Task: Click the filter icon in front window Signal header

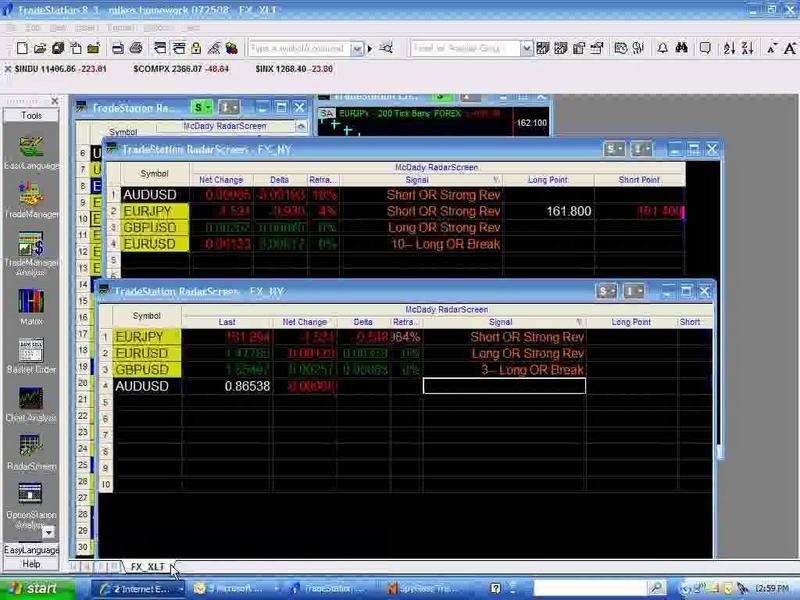Action: [x=579, y=322]
